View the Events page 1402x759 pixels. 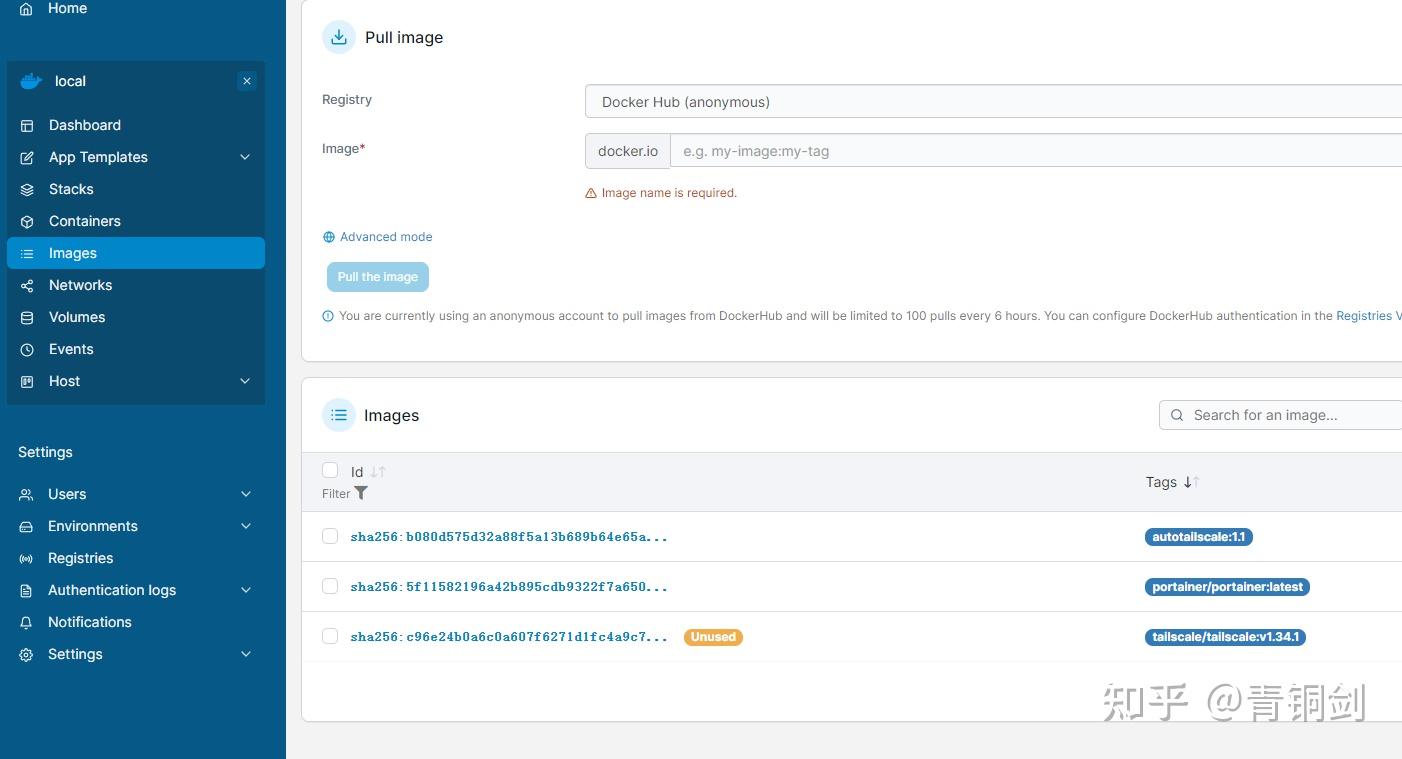70,348
